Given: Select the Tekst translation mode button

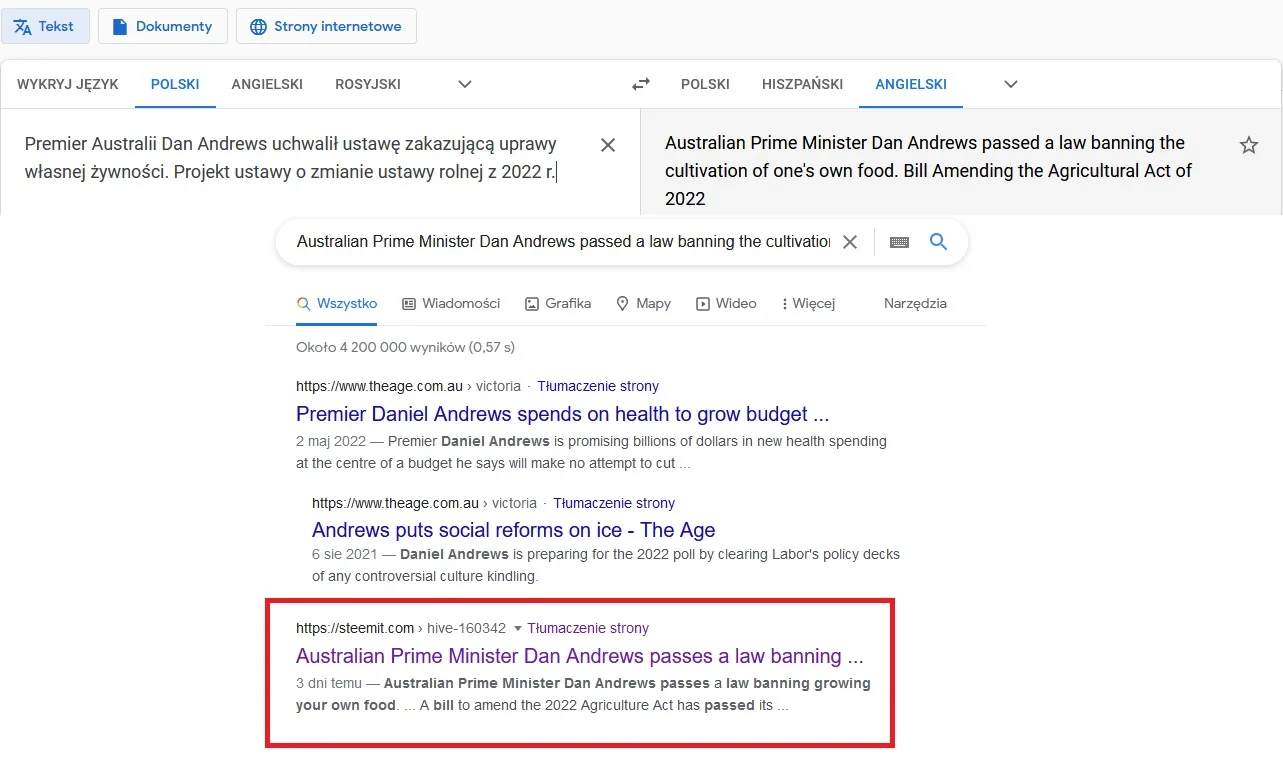Looking at the screenshot, I should point(45,26).
